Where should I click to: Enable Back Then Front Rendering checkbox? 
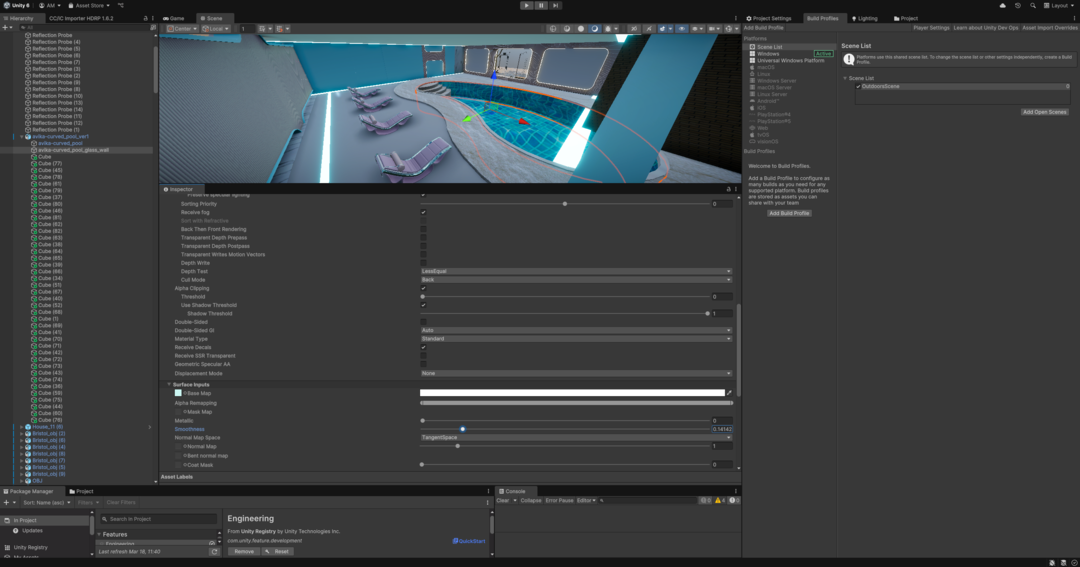point(423,229)
